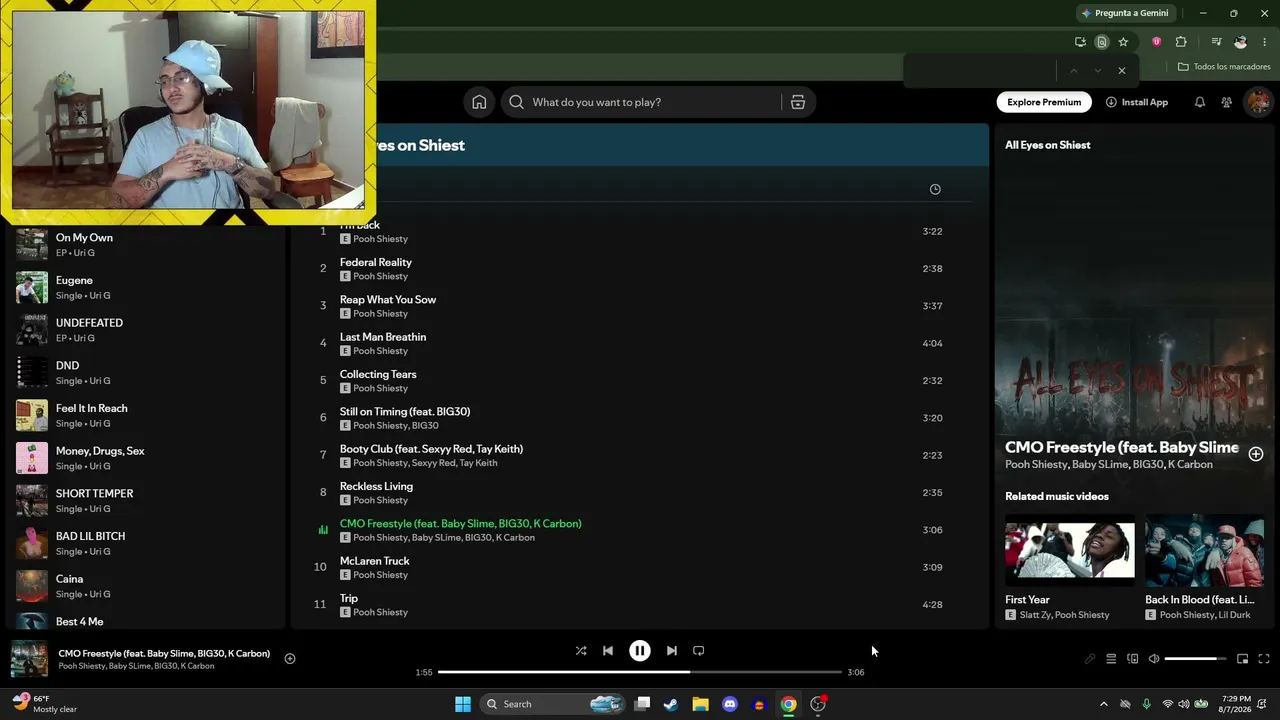The image size is (1280, 720).
Task: Click Explore Premium
Action: pyautogui.click(x=1044, y=102)
